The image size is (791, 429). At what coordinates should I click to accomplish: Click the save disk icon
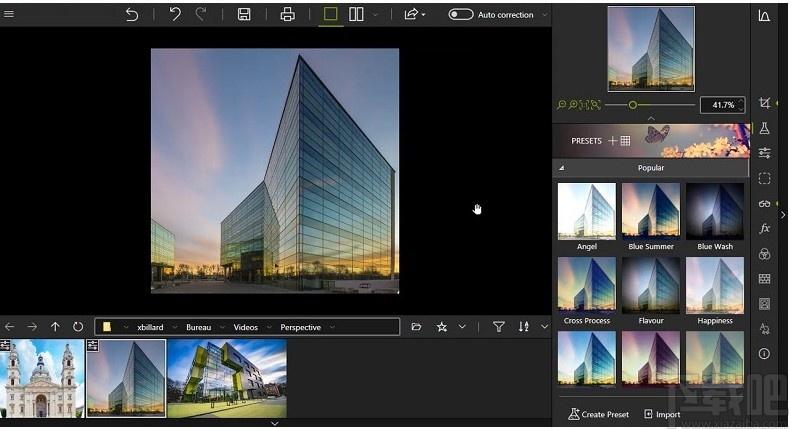(x=244, y=15)
